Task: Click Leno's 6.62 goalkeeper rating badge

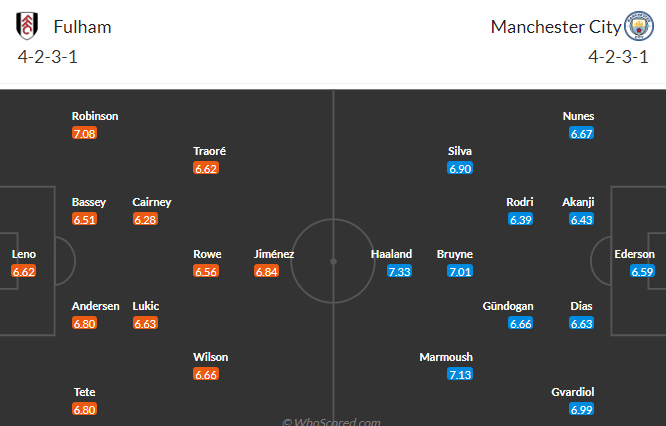Action: coord(24,271)
